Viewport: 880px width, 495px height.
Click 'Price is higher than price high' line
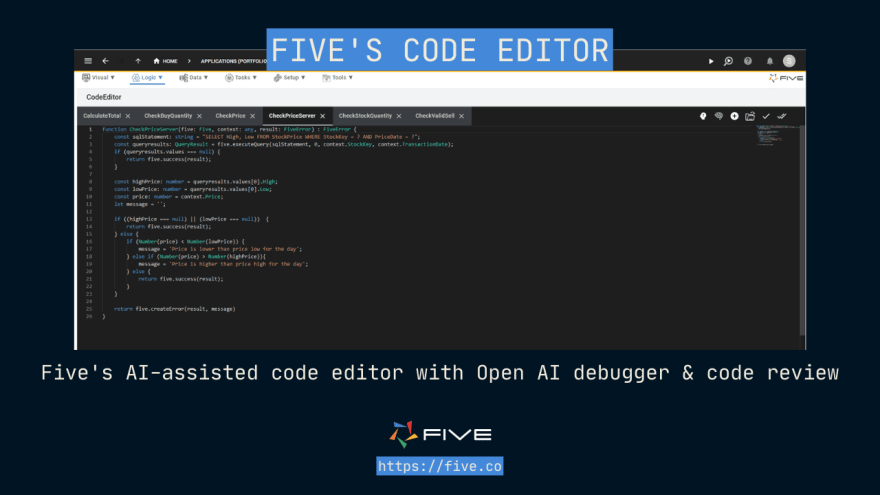223,264
